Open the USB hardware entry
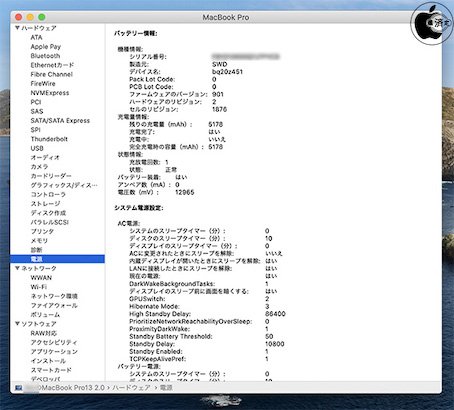This screenshot has height=410, width=454. point(37,148)
